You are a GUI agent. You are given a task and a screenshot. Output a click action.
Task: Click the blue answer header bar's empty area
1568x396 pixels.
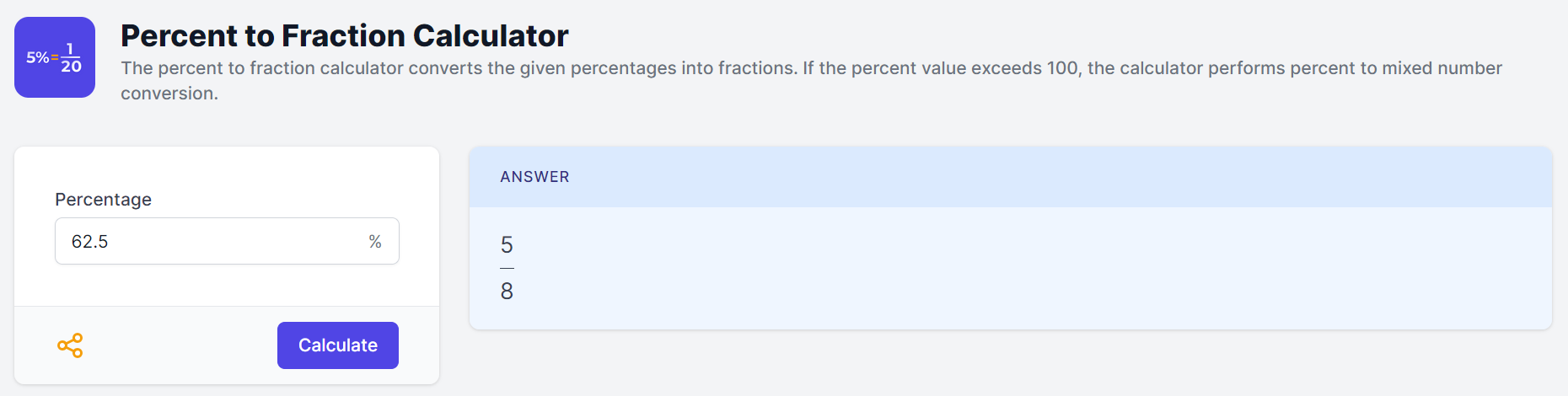(x=1054, y=177)
